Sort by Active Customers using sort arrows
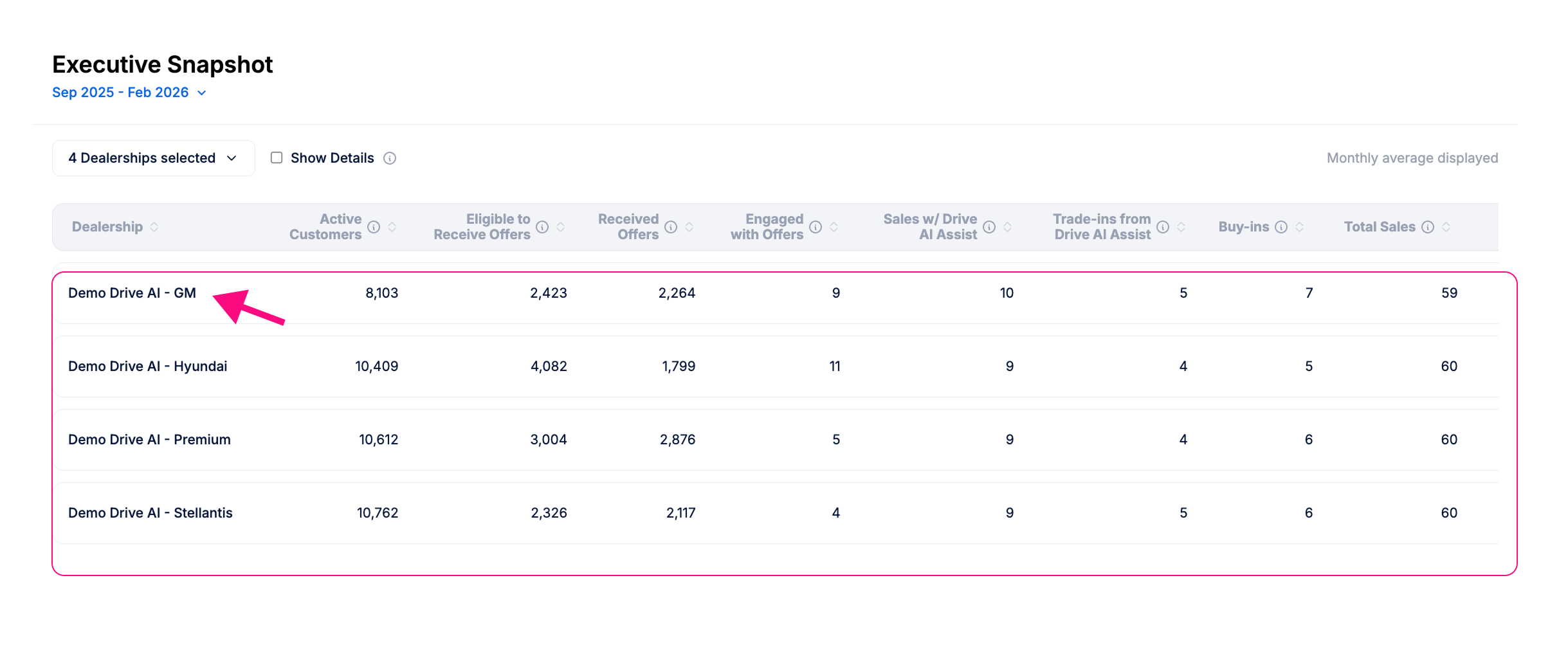 (392, 227)
